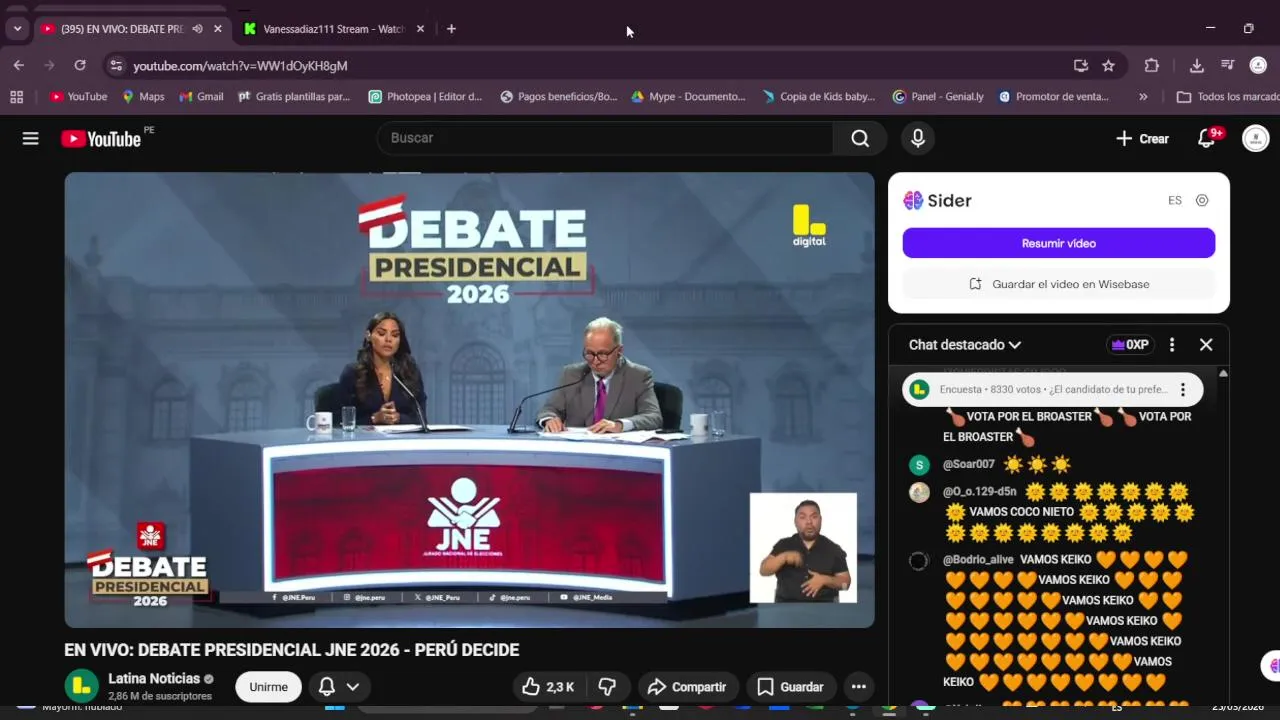This screenshot has height=720, width=1280.
Task: Open the Latina Noticias channel name link
Action: pos(154,678)
